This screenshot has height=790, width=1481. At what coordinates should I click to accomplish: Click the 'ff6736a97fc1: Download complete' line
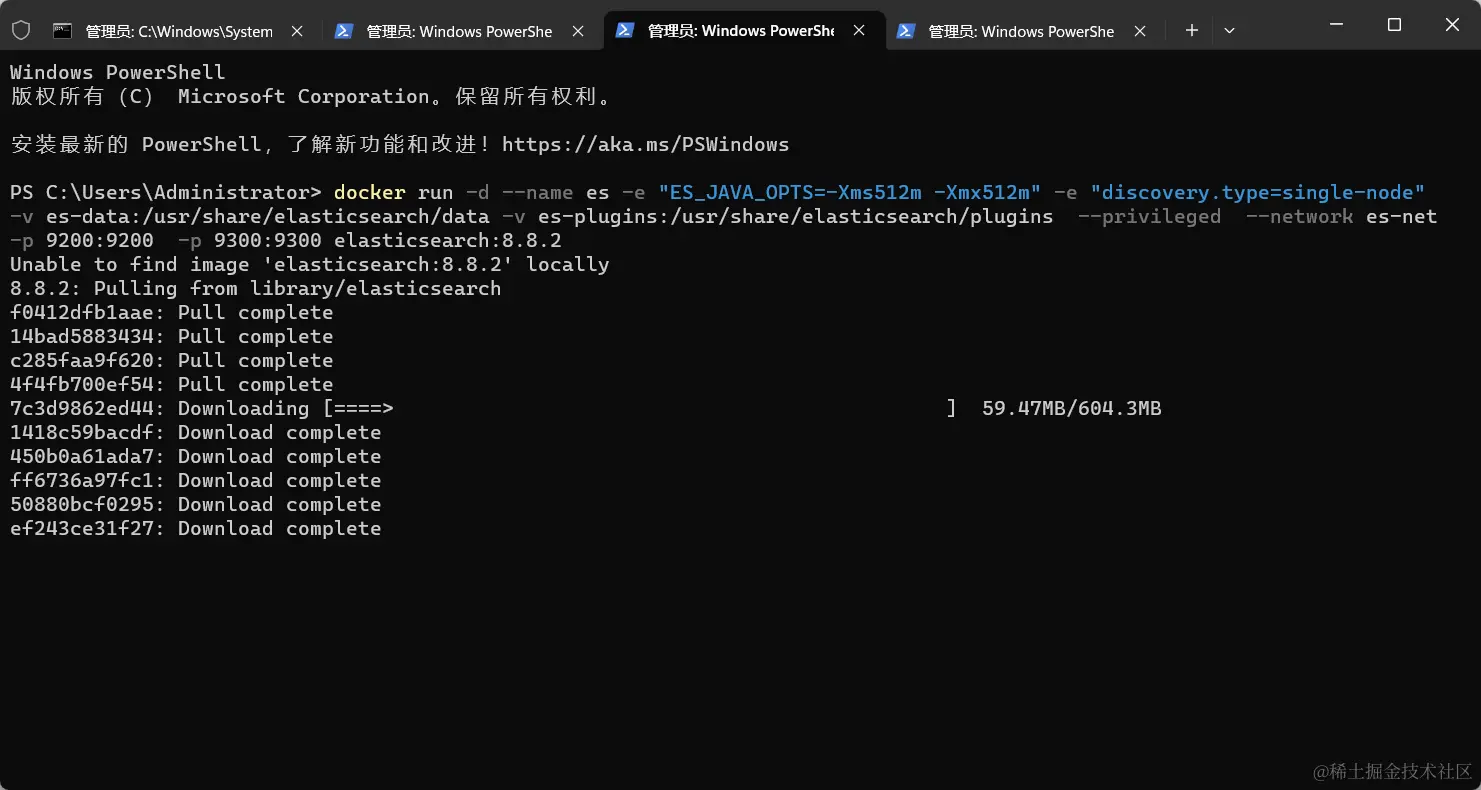pos(196,480)
